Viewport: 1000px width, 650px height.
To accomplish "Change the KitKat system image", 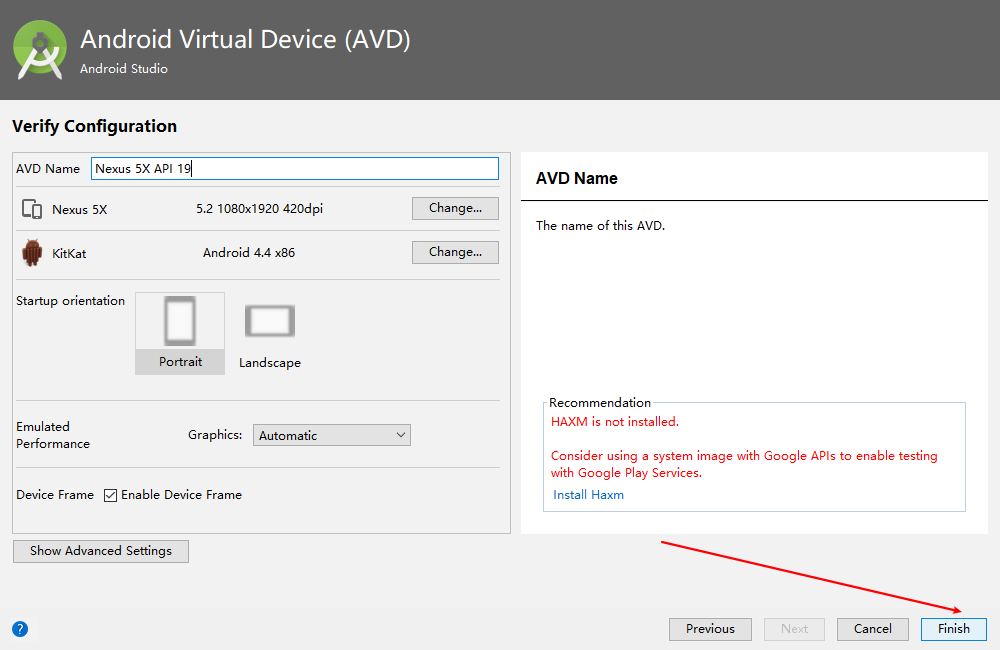I will [455, 252].
